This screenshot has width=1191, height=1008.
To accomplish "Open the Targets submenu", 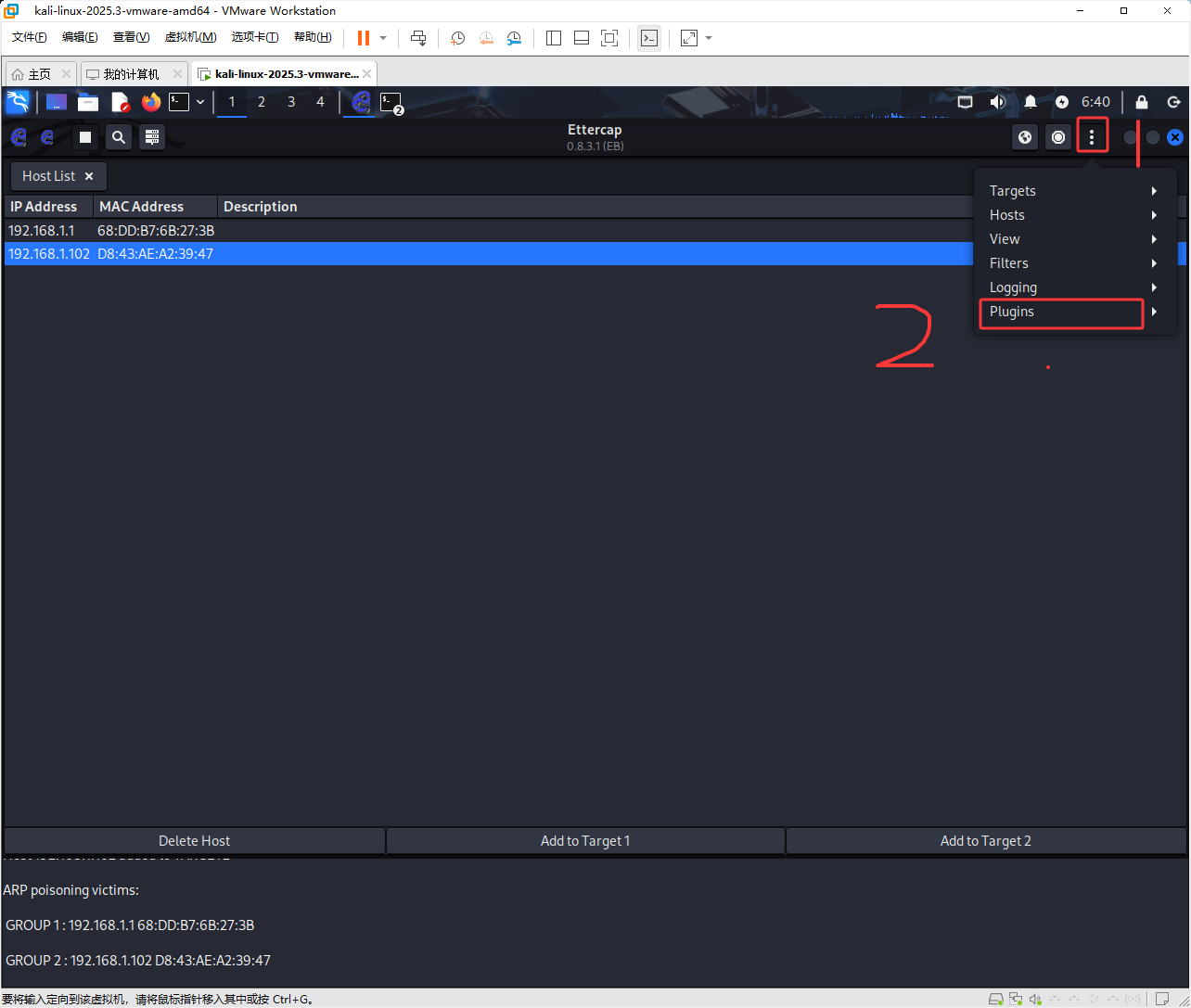I will coord(1075,191).
